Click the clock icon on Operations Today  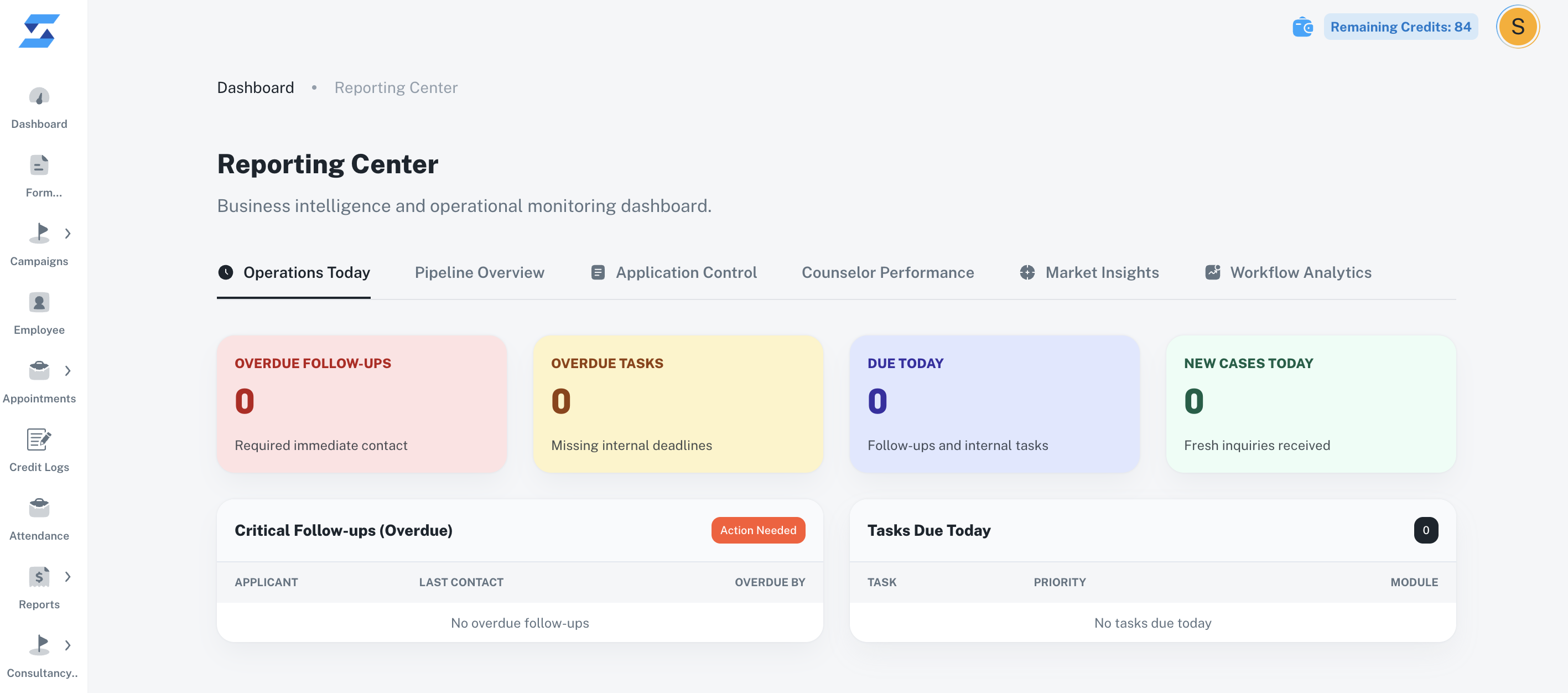pos(225,272)
